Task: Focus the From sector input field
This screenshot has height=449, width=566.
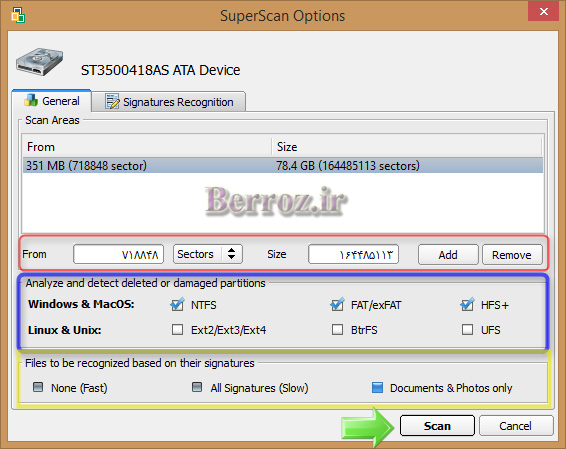Action: (x=118, y=254)
